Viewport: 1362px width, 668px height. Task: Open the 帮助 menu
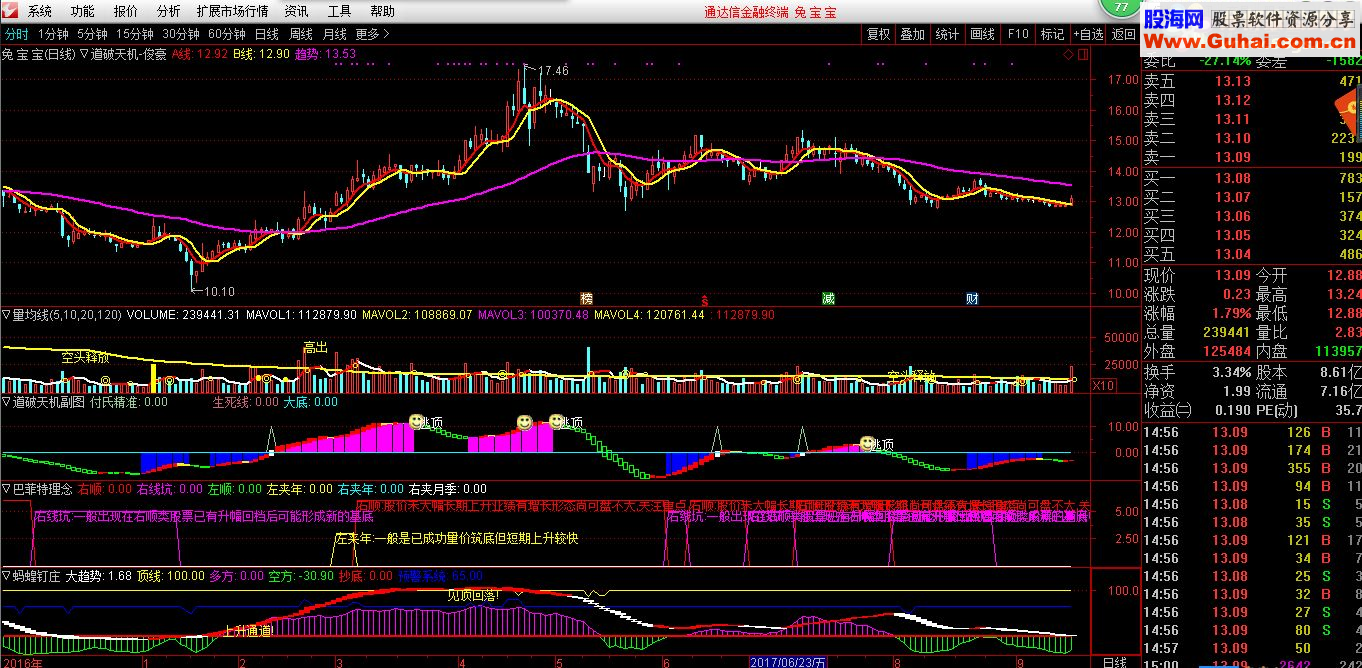pyautogui.click(x=383, y=11)
